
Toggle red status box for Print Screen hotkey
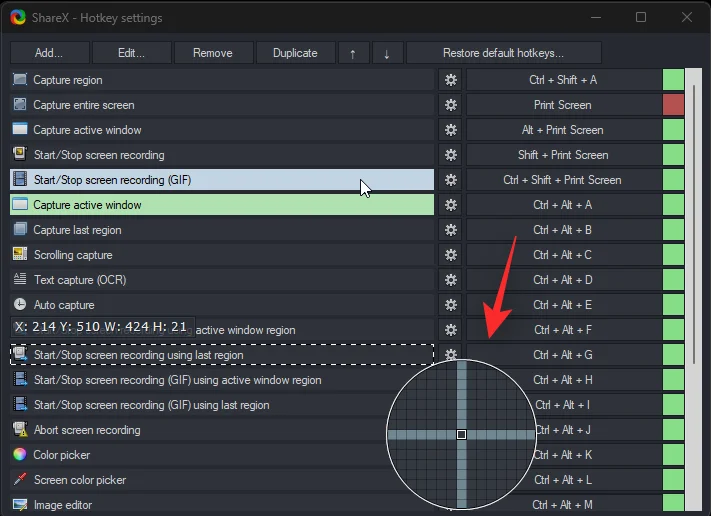(x=673, y=105)
